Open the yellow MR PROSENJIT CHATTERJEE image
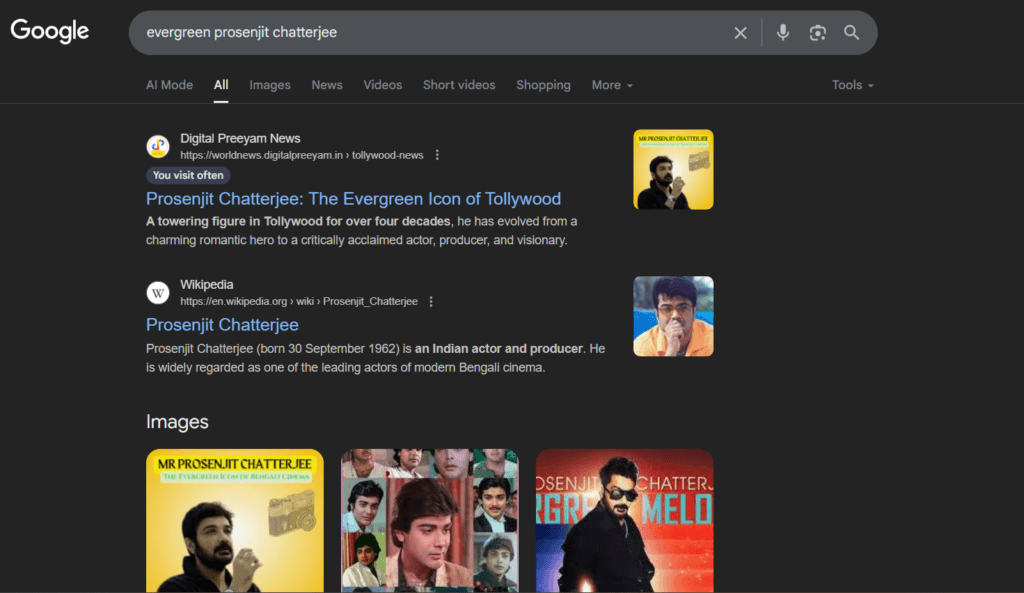Image resolution: width=1024 pixels, height=593 pixels. coord(234,521)
